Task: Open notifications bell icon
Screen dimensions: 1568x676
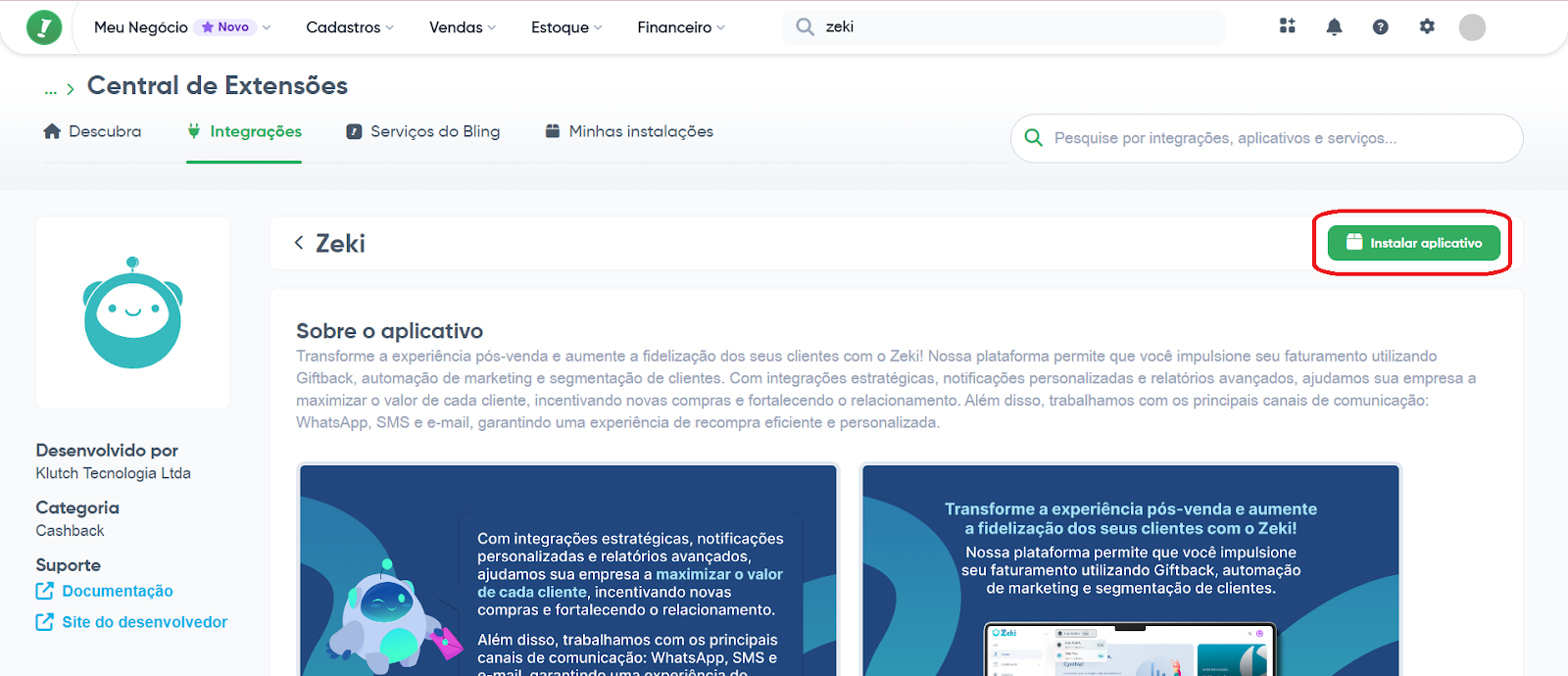Action: (1334, 27)
